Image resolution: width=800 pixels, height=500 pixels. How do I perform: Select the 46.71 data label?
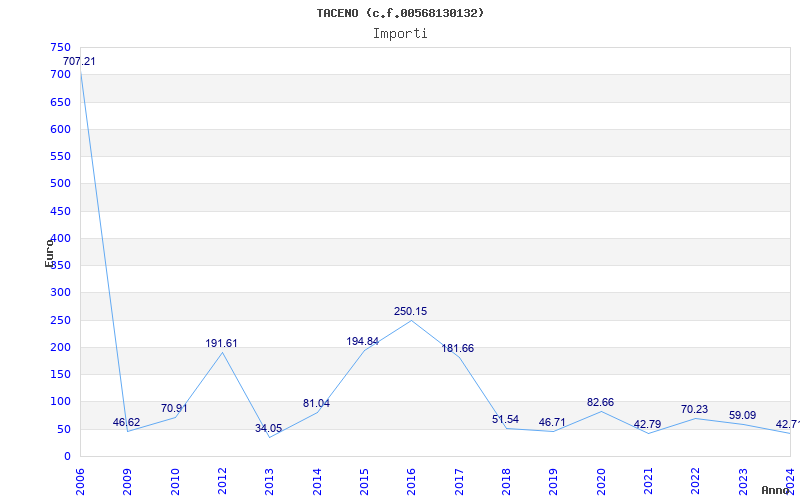coord(552,422)
